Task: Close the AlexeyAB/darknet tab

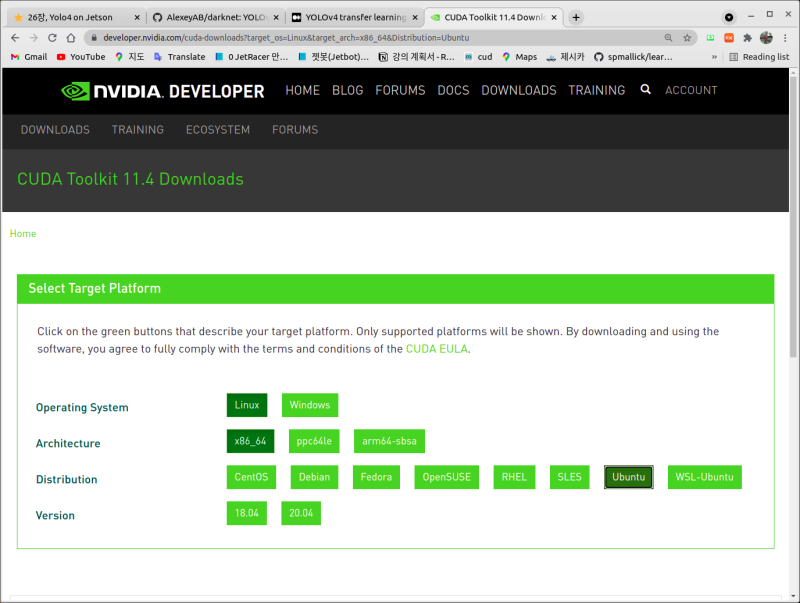Action: point(276,17)
